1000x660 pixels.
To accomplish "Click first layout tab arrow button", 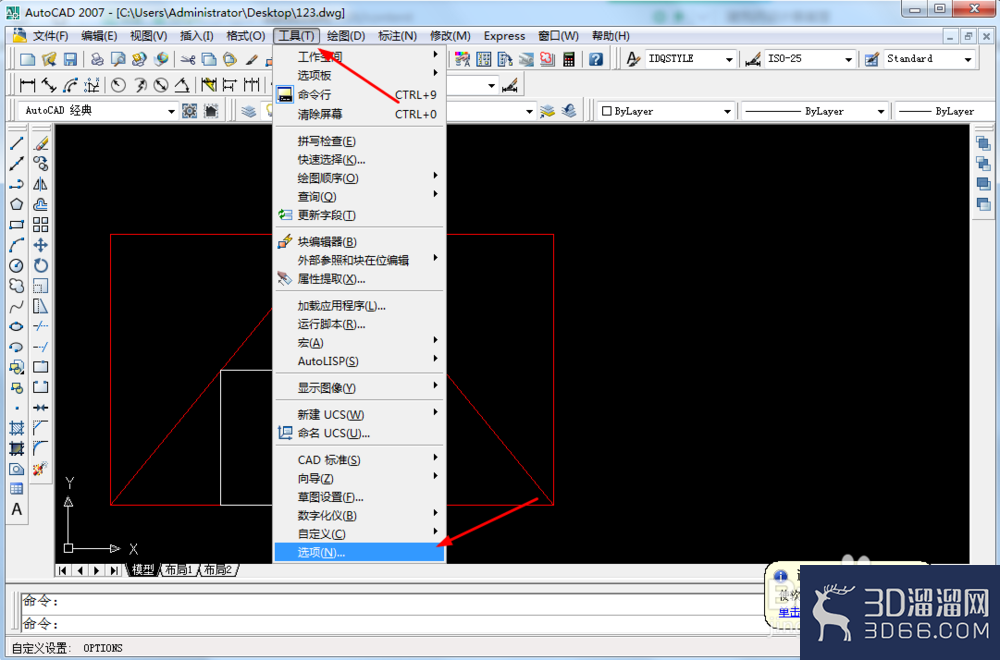I will [62, 570].
